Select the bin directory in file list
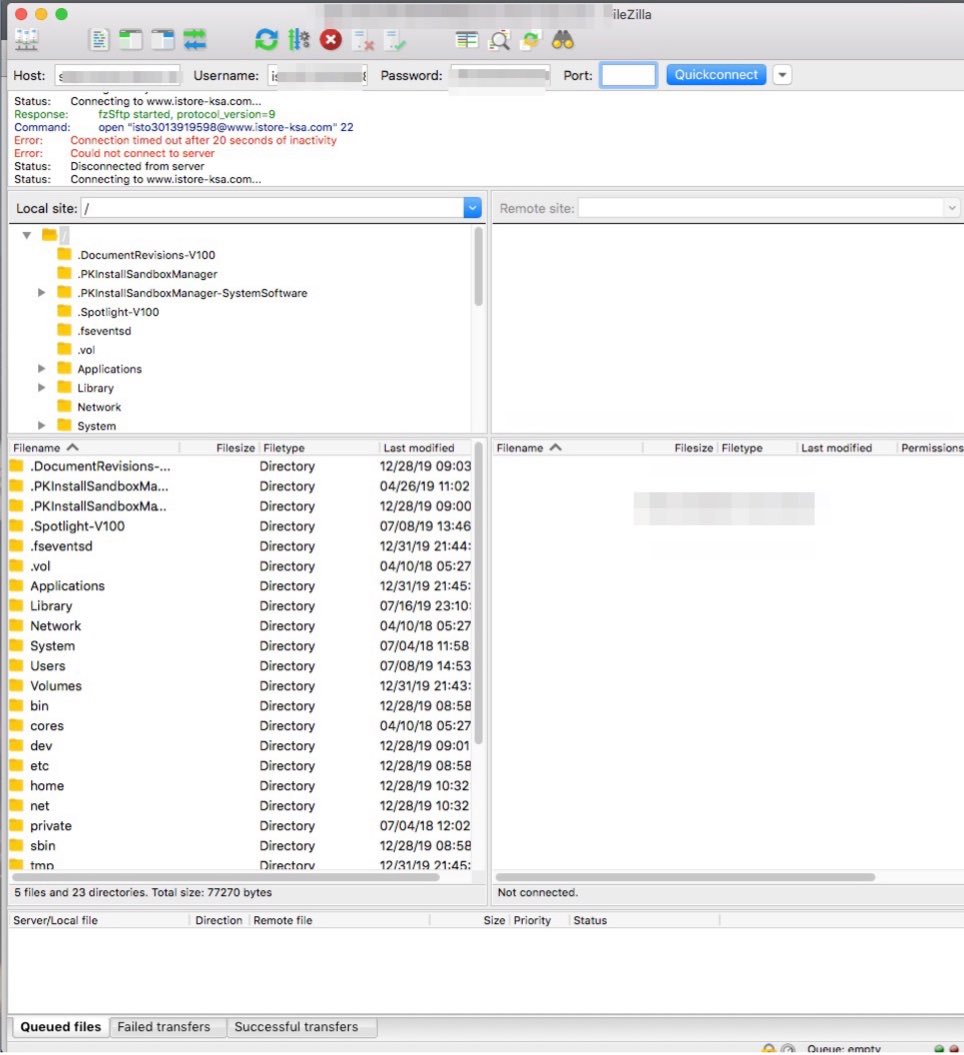 241,706
